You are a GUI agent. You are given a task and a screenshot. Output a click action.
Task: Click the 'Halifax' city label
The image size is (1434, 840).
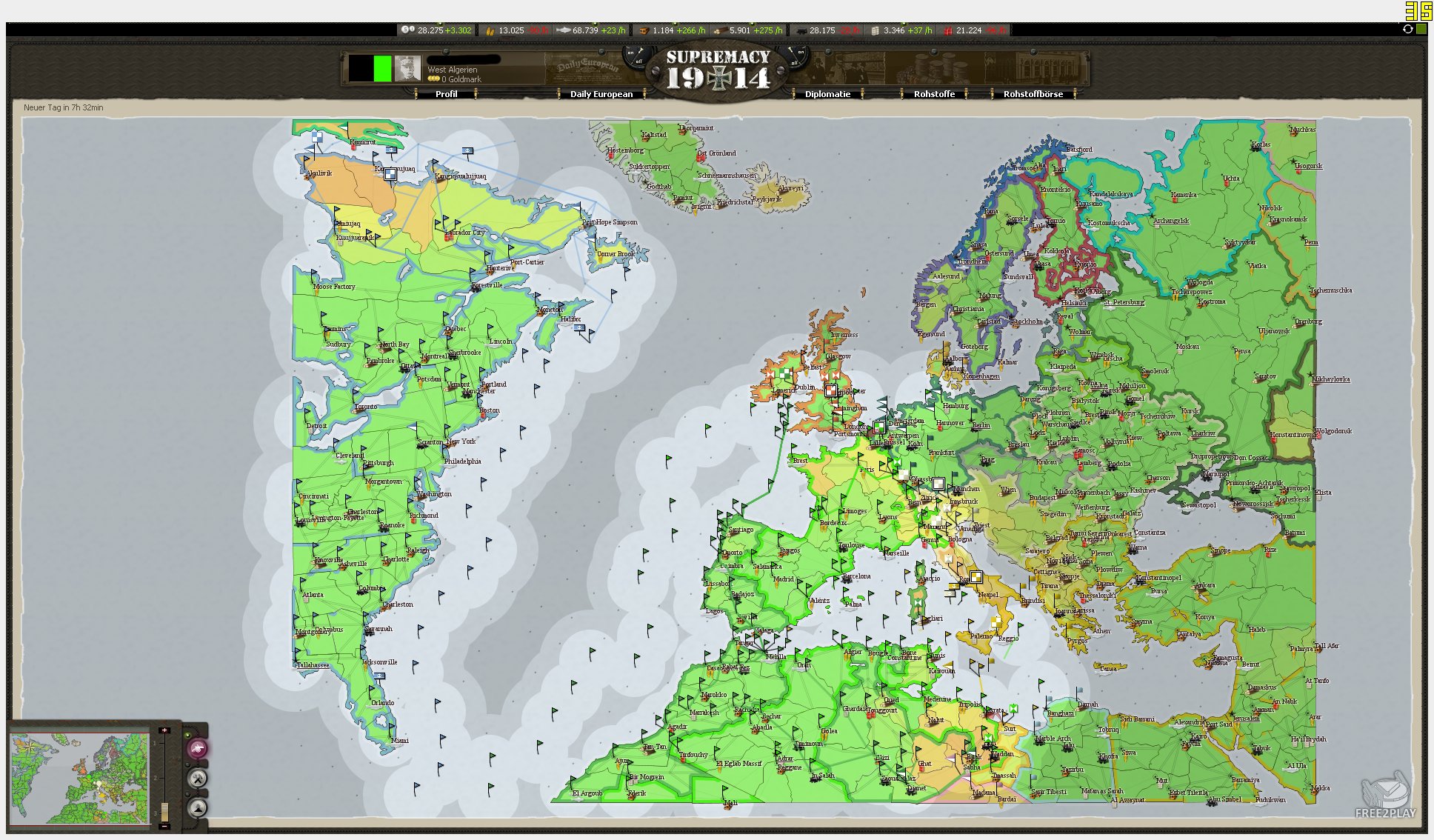pyautogui.click(x=570, y=319)
